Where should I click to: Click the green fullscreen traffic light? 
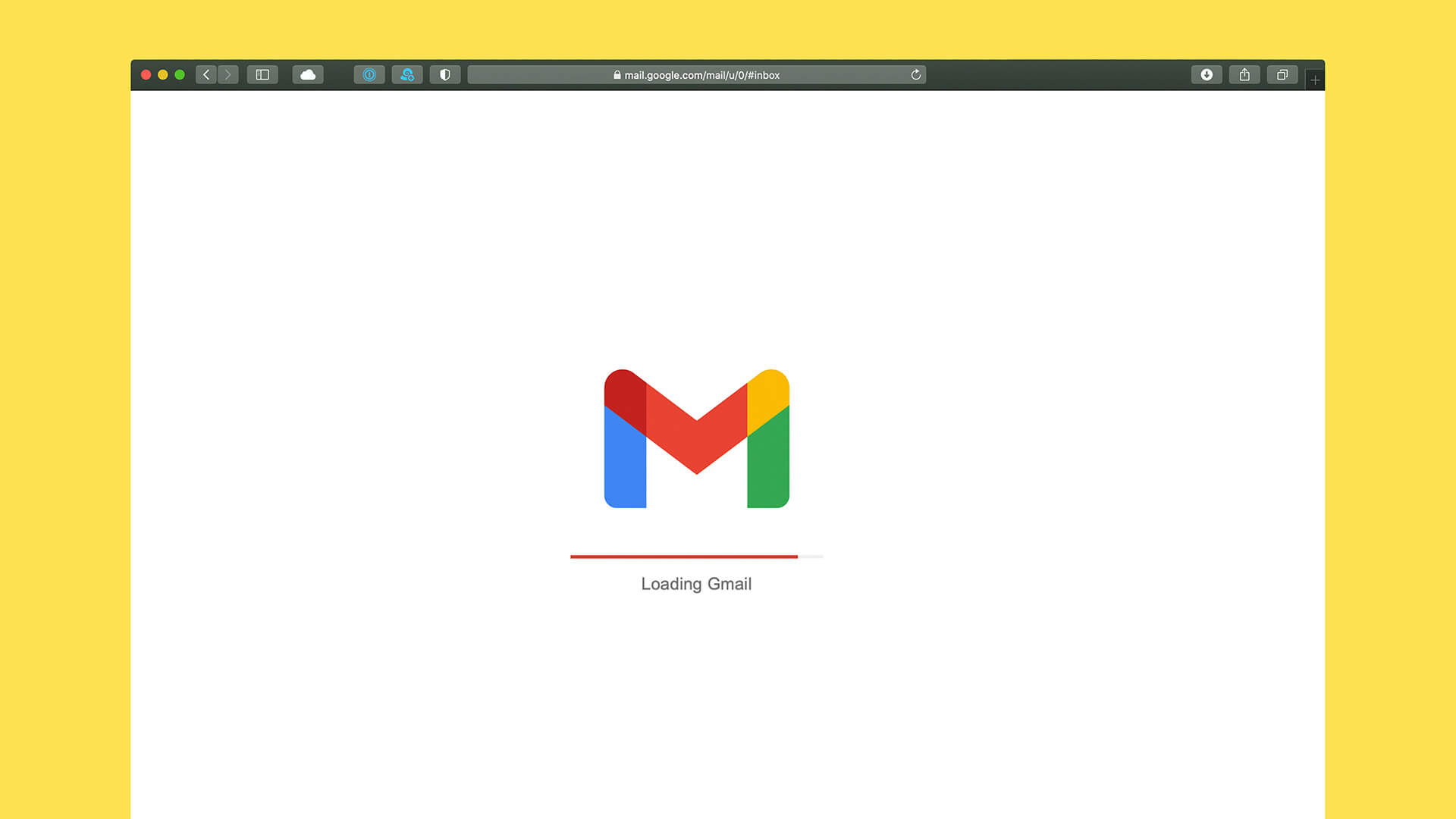179,74
